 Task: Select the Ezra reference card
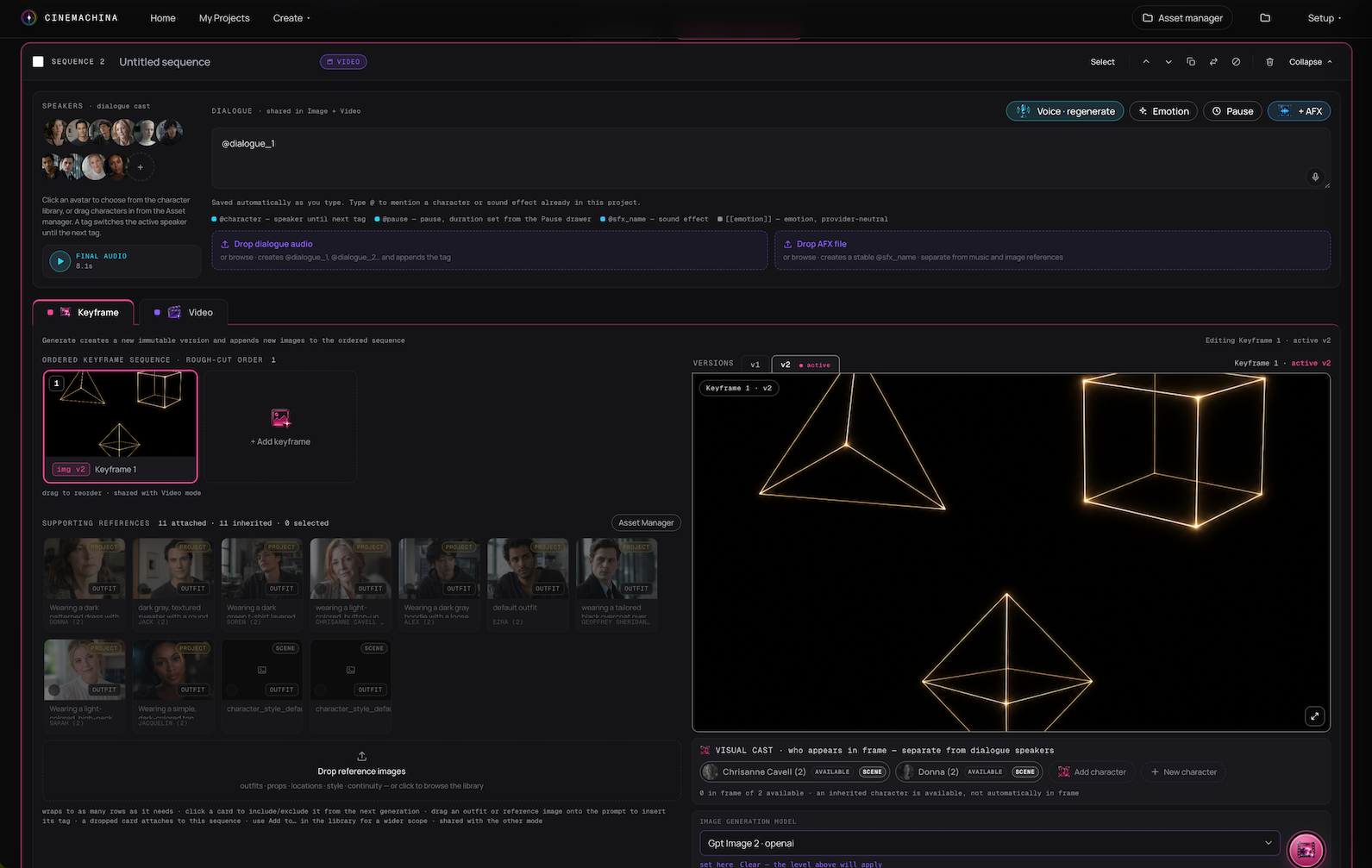(528, 584)
